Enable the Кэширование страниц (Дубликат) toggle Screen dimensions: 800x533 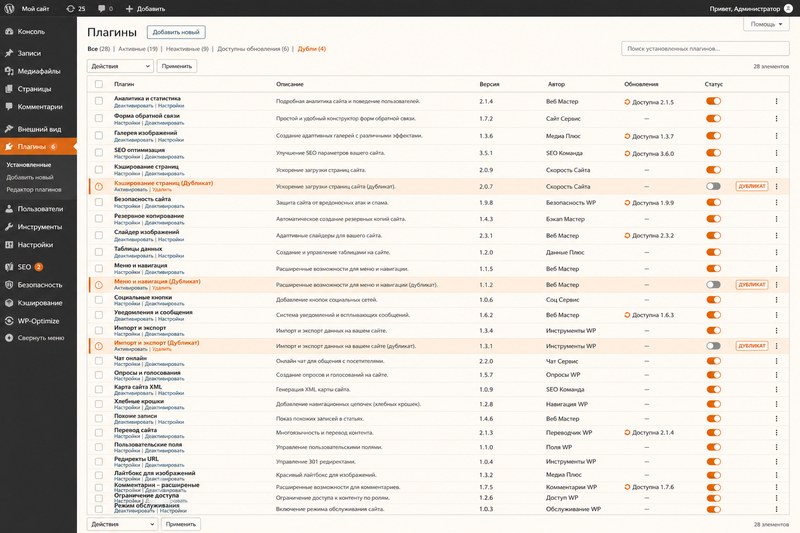(713, 186)
